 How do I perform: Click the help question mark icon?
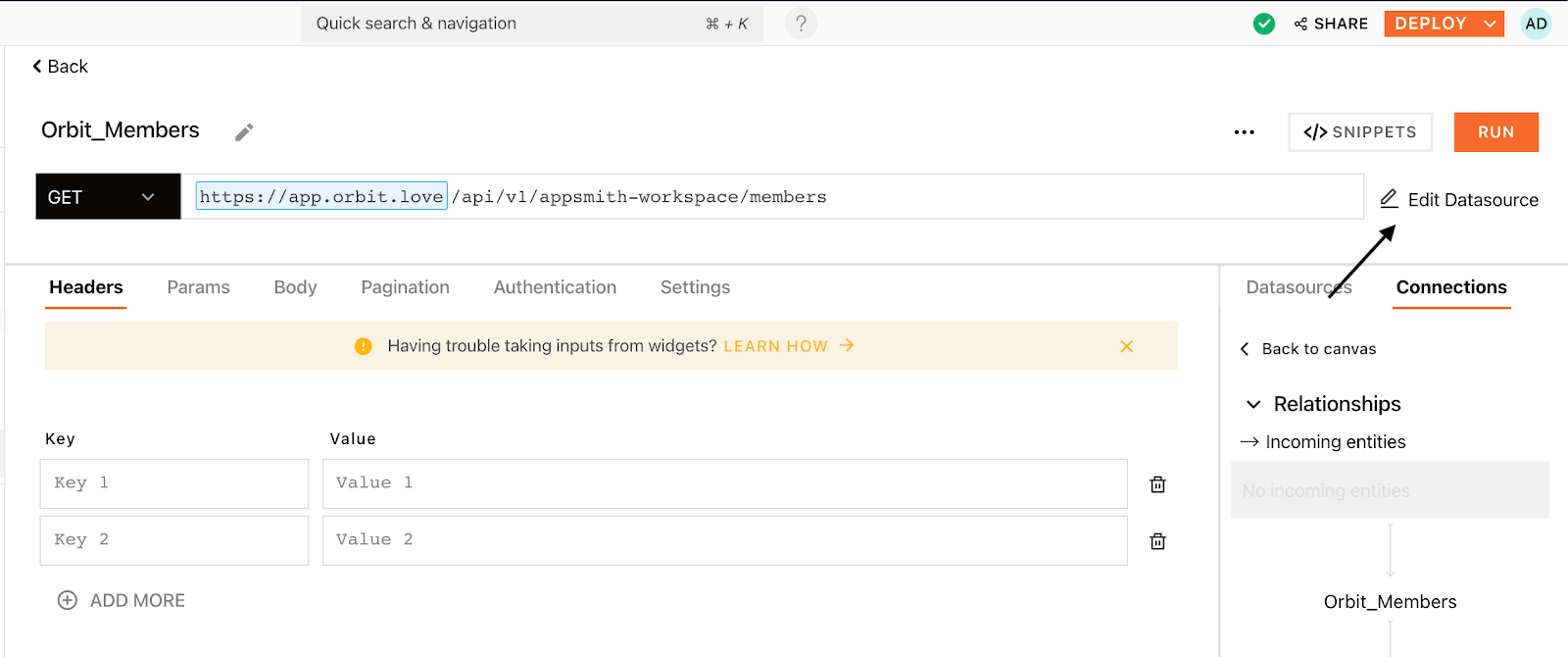coord(801,24)
